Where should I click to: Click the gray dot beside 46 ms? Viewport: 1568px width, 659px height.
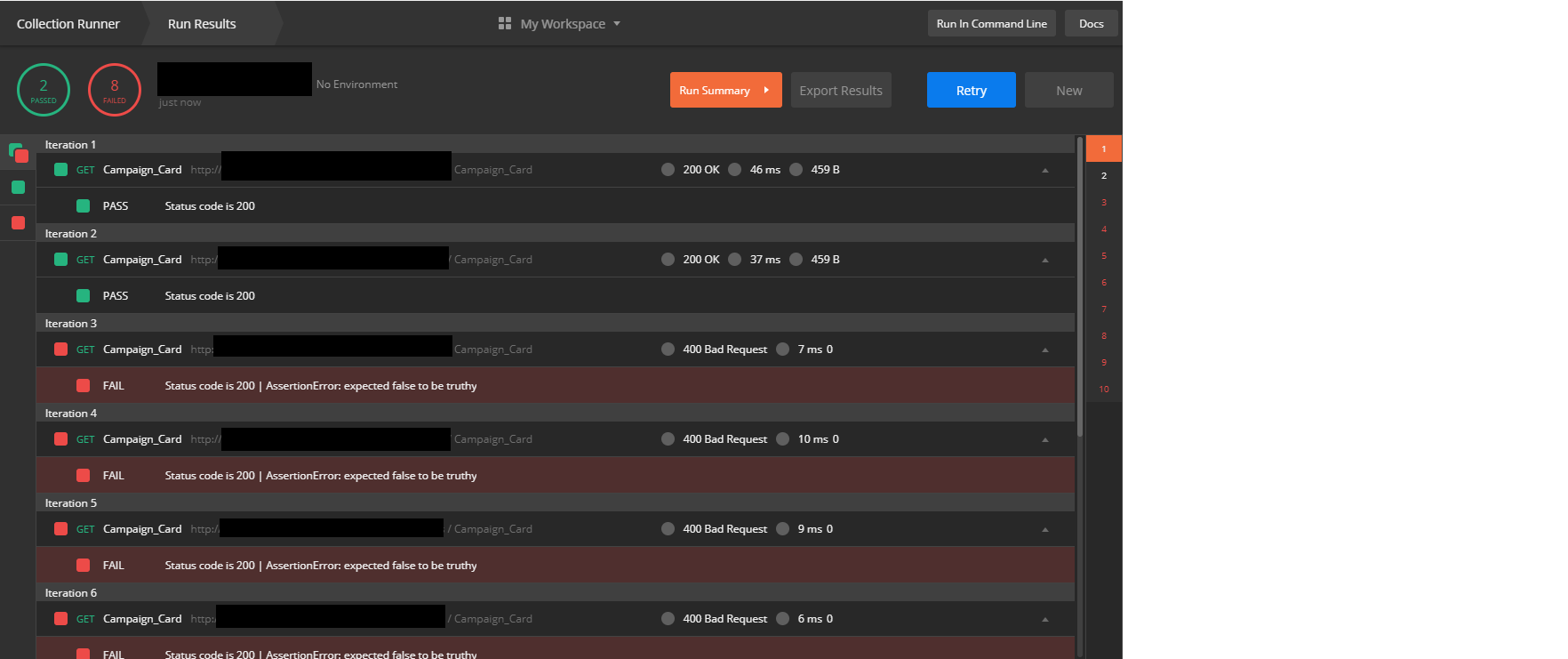[x=734, y=169]
